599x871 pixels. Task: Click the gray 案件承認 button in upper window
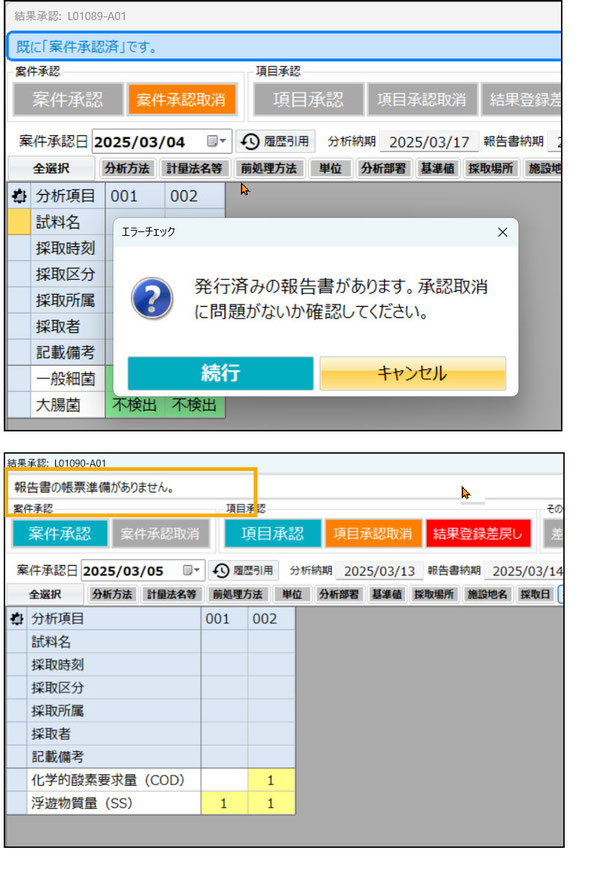tap(68, 99)
